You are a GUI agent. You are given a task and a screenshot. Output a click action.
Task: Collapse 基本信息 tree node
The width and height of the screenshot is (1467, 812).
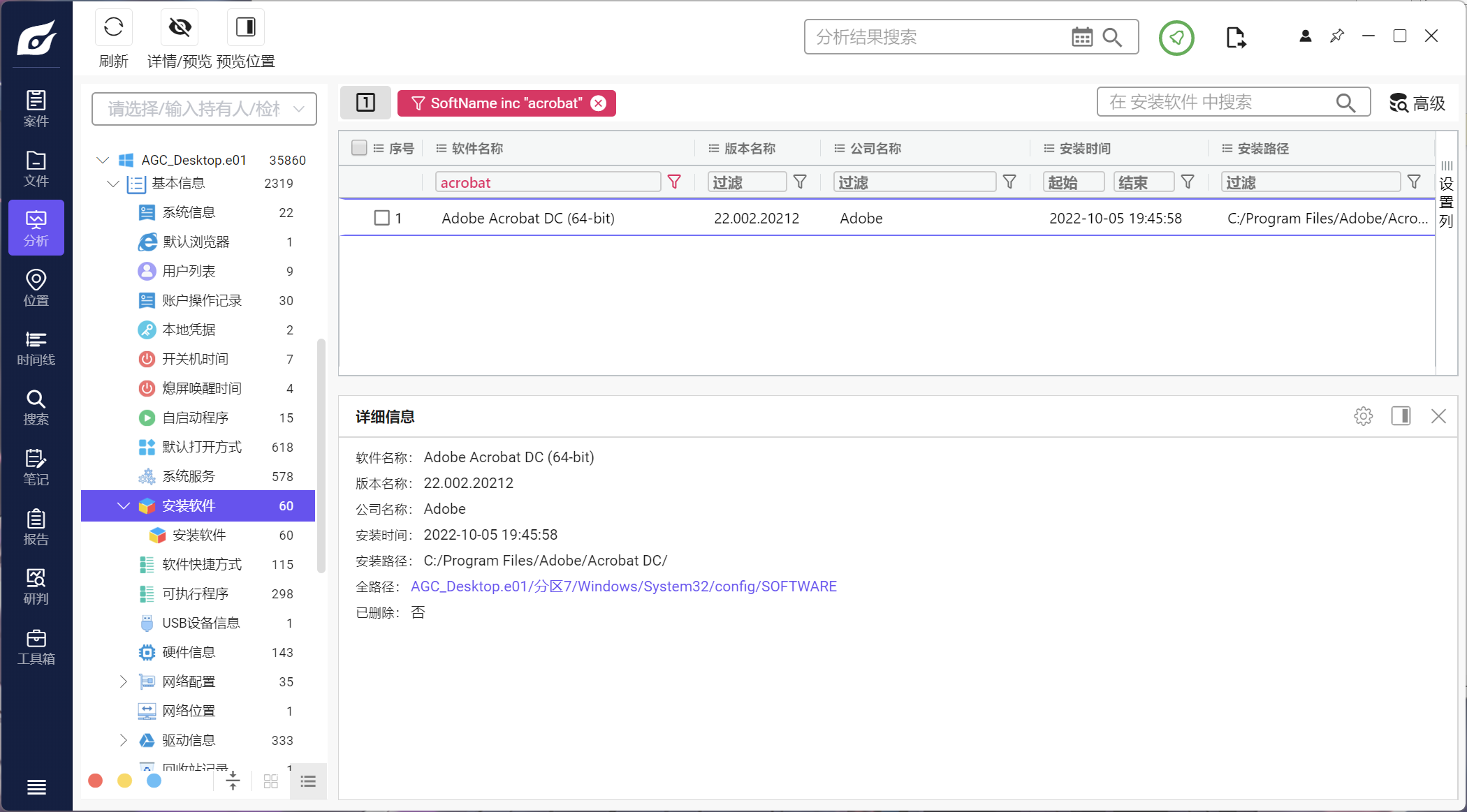click(x=113, y=184)
